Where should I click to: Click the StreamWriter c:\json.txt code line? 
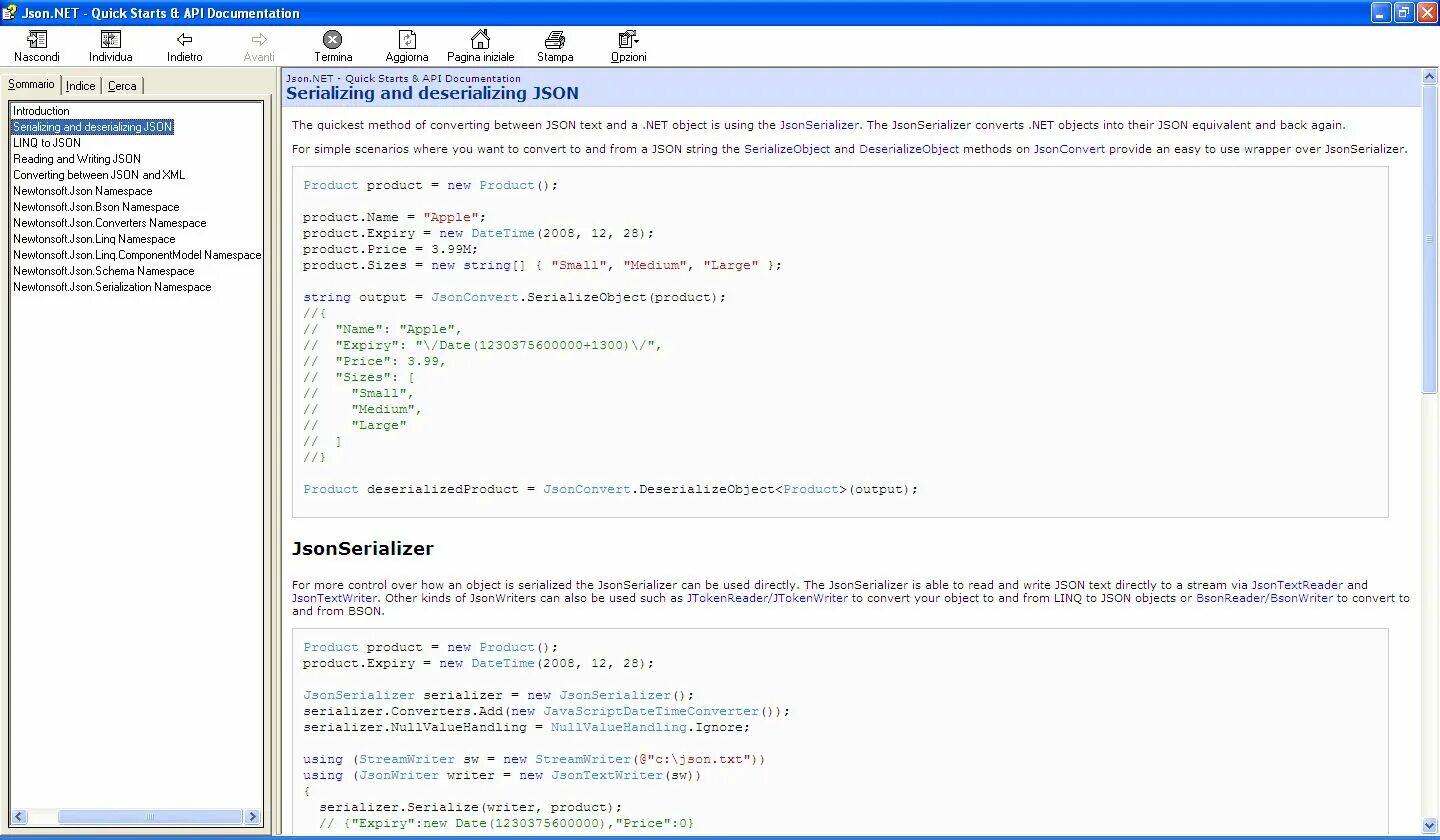tap(535, 759)
